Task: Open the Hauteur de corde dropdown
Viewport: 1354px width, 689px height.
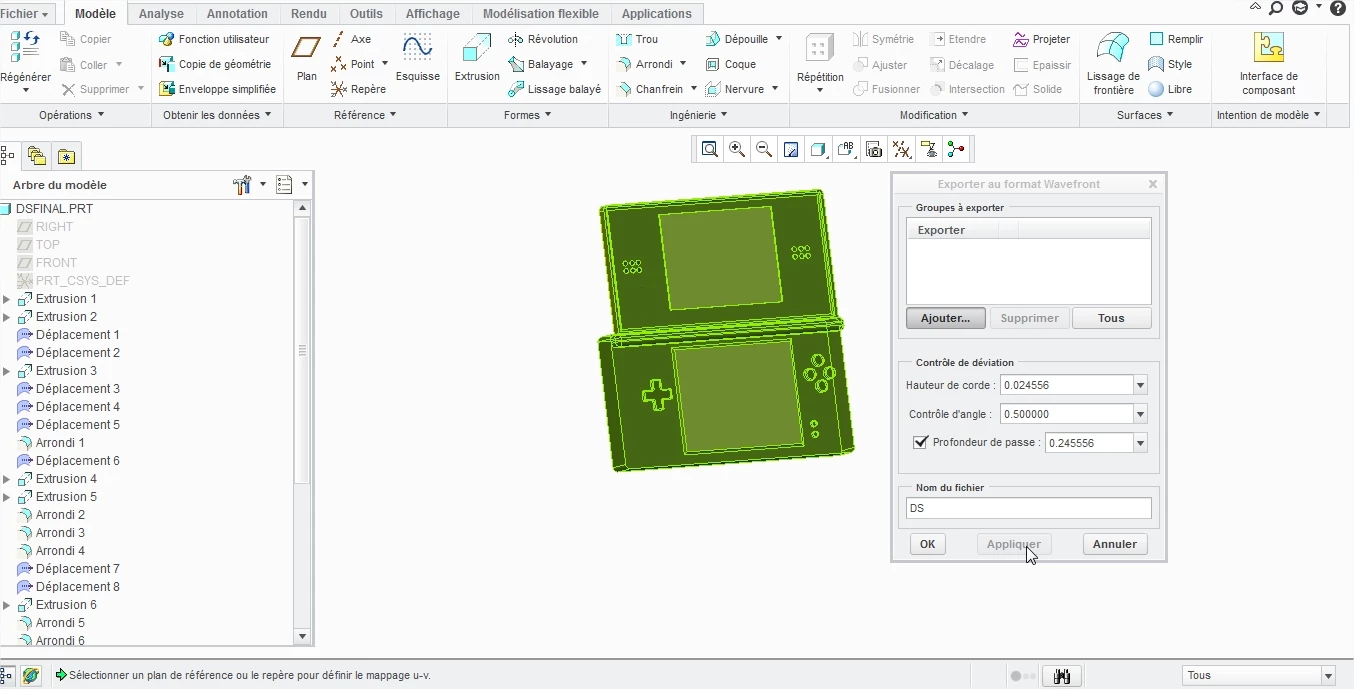Action: pos(1140,385)
